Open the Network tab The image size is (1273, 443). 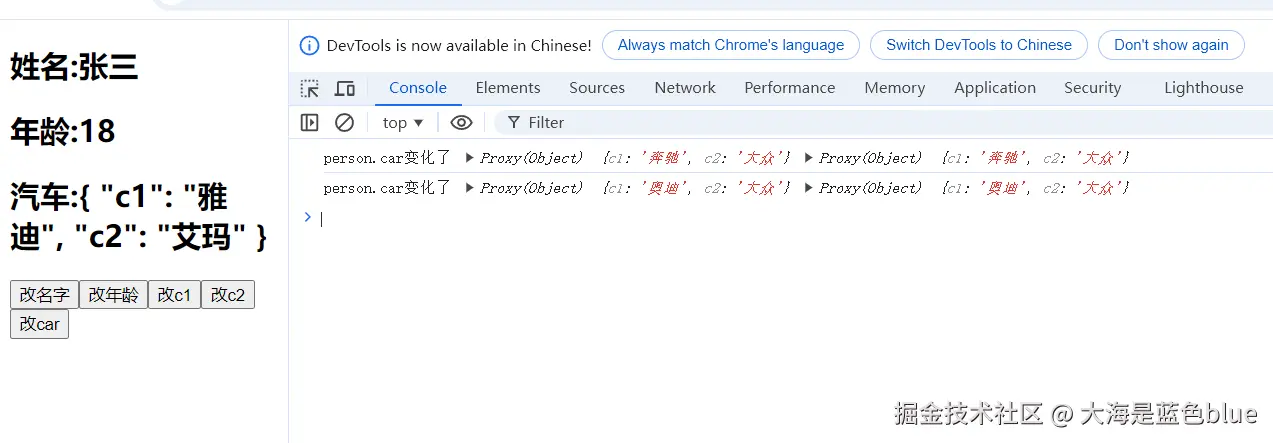[x=685, y=88]
